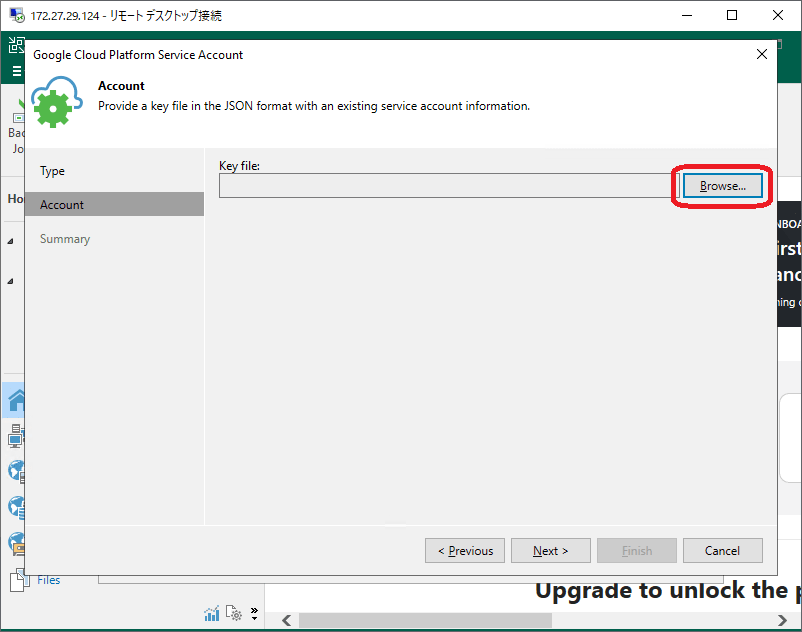The height and width of the screenshot is (632, 802).
Task: Select the Summary step in wizard sidebar
Action: pyautogui.click(x=65, y=239)
